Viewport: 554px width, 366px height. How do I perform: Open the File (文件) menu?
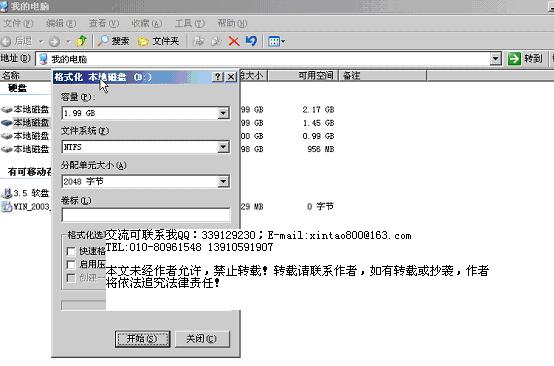click(x=18, y=23)
